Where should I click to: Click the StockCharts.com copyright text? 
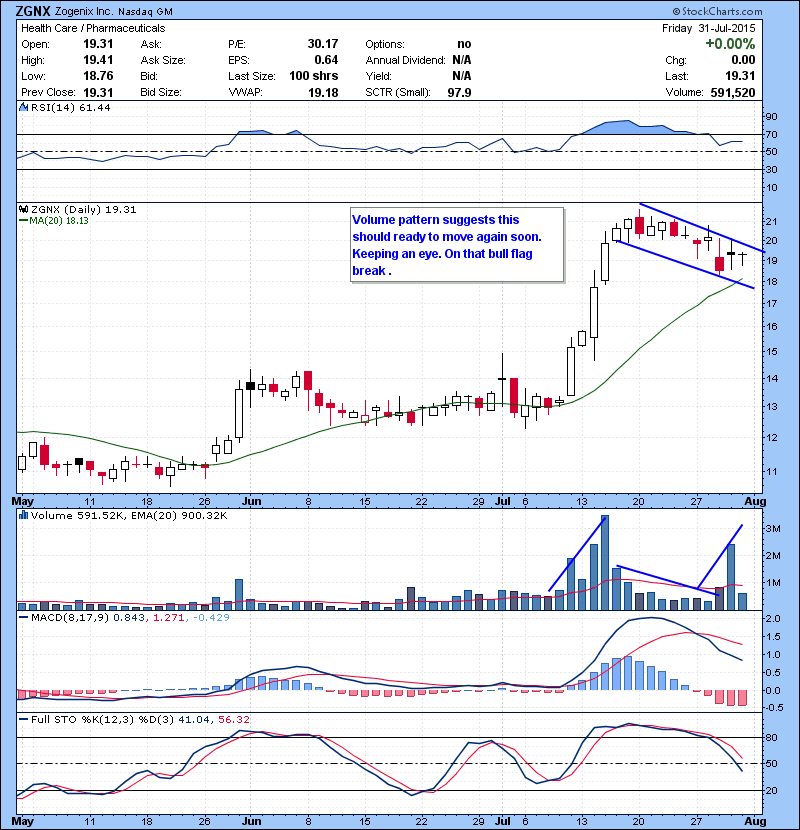(x=717, y=11)
